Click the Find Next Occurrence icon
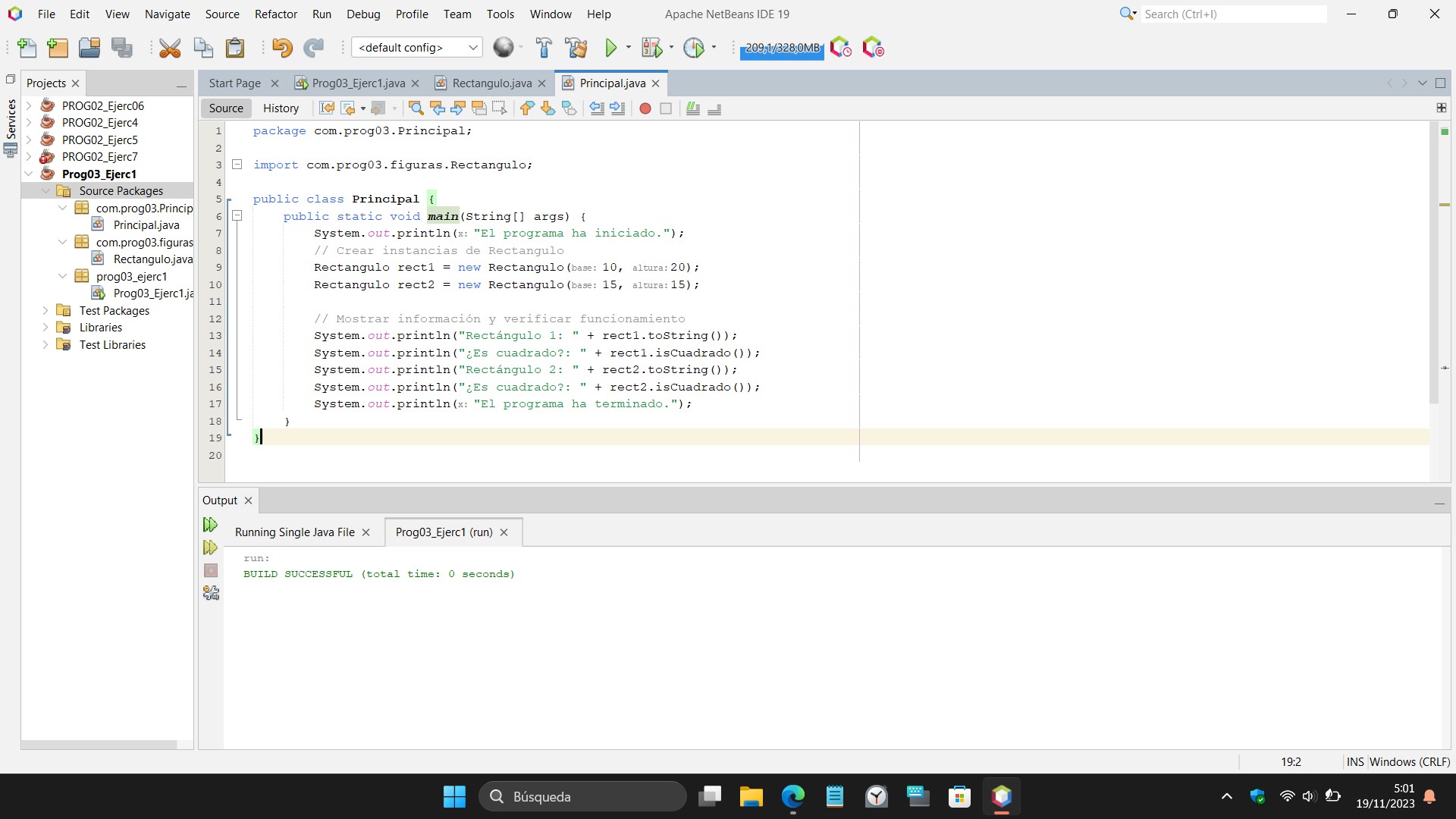The height and width of the screenshot is (819, 1456). point(458,108)
